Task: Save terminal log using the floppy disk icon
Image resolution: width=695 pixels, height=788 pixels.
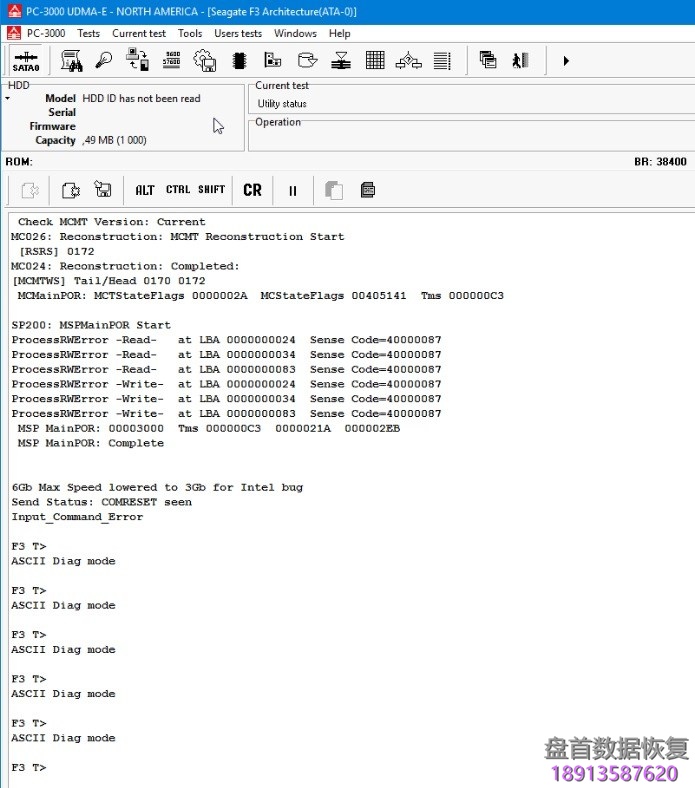Action: 102,190
